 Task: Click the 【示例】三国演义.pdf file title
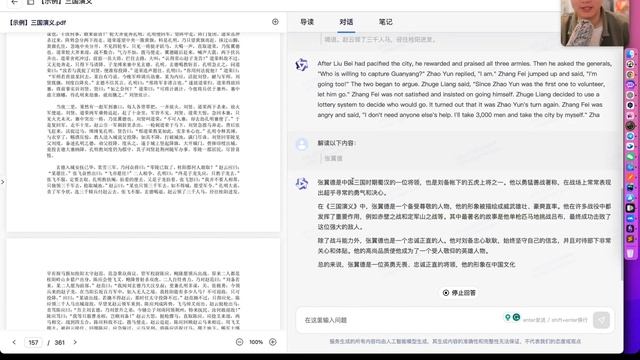click(x=38, y=22)
